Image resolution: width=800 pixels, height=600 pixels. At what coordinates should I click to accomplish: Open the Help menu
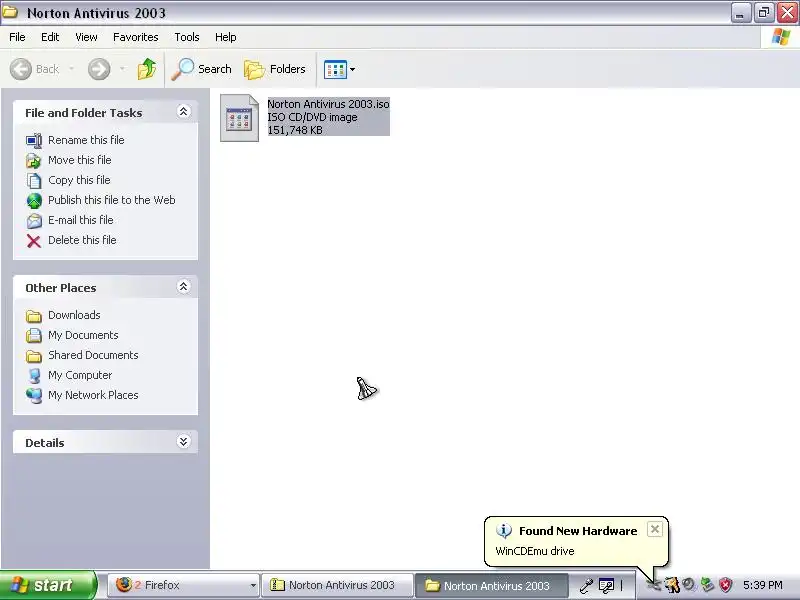click(x=226, y=37)
